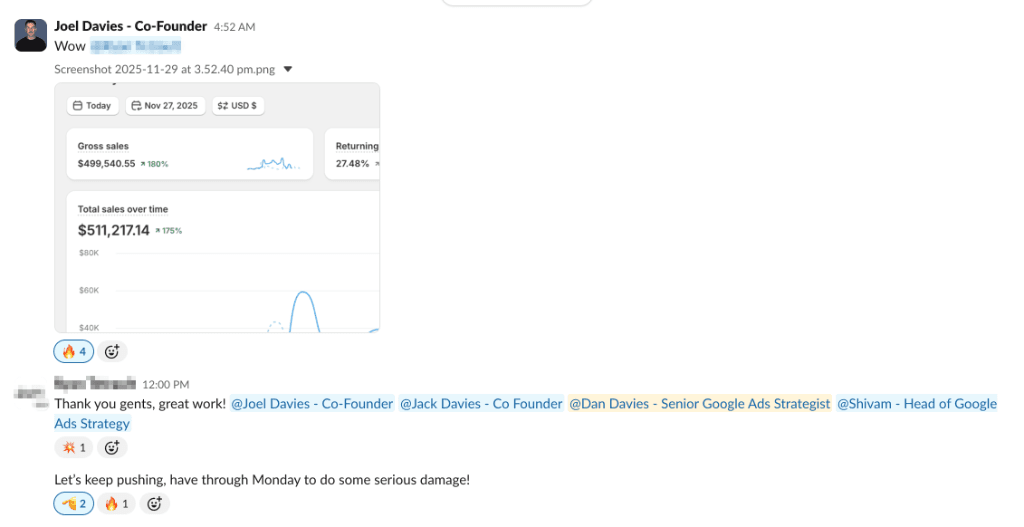This screenshot has width=1024, height=527.
Task: Click the Let's keep pushing message text
Action: [262, 479]
